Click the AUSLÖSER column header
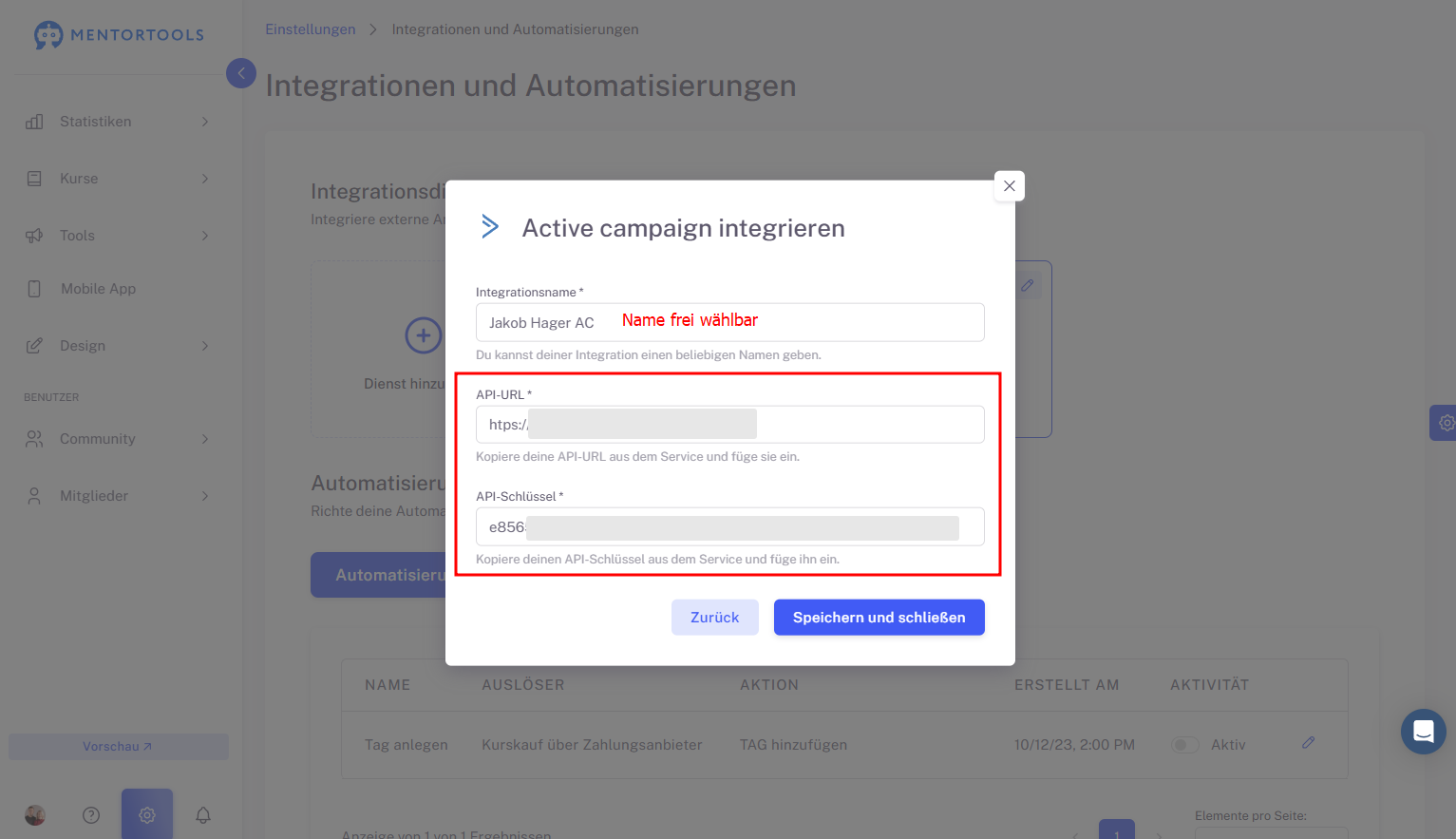The image size is (1456, 839). pyautogui.click(x=523, y=685)
